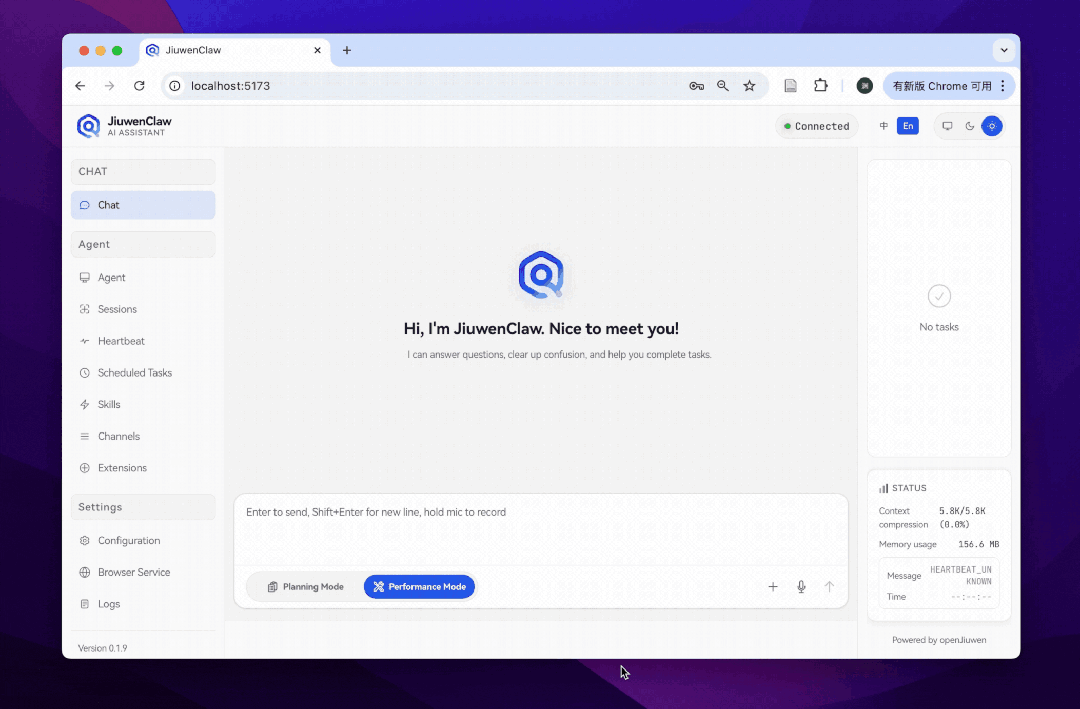The height and width of the screenshot is (709, 1080).
Task: Open Scheduled Tasks page
Action: (x=143, y=372)
